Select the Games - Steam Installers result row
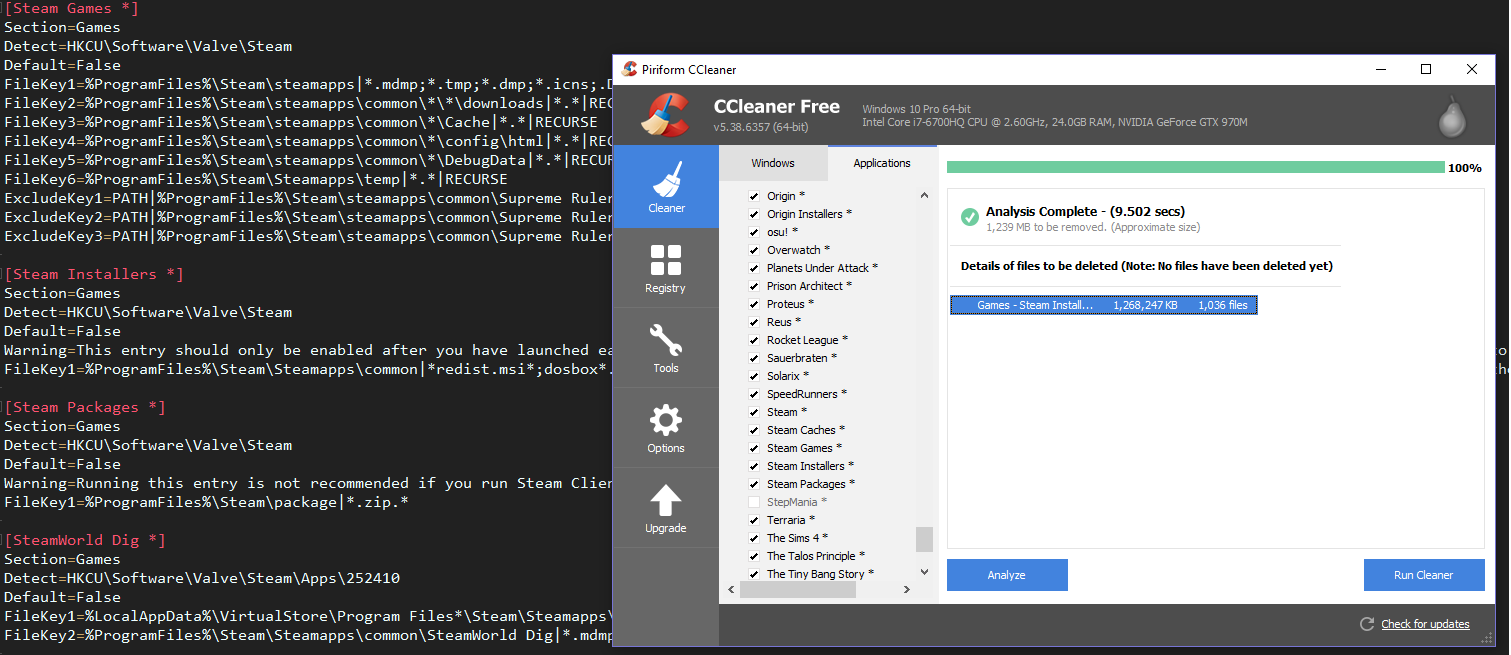The image size is (1511, 655). 1103,305
